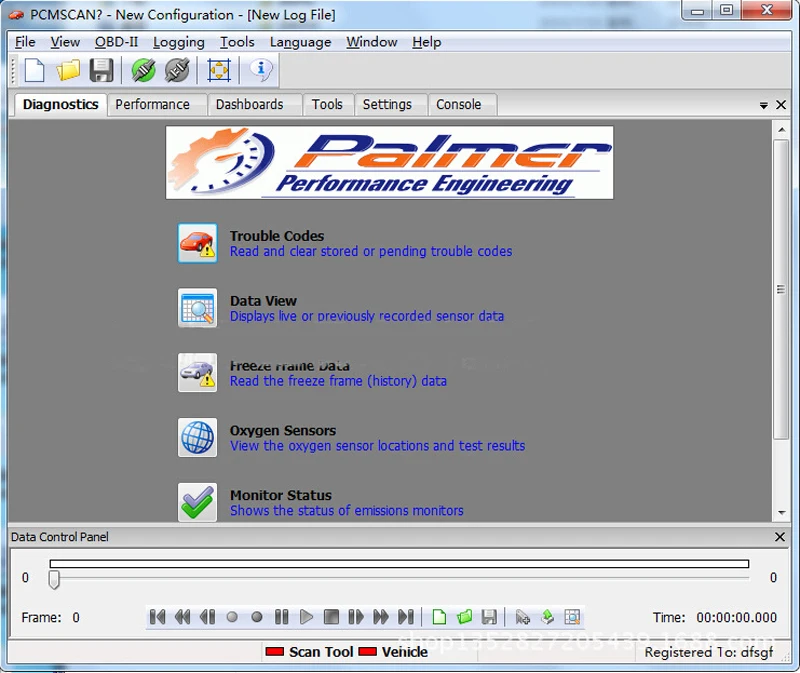800x673 pixels.
Task: Open the View menu
Action: point(65,42)
